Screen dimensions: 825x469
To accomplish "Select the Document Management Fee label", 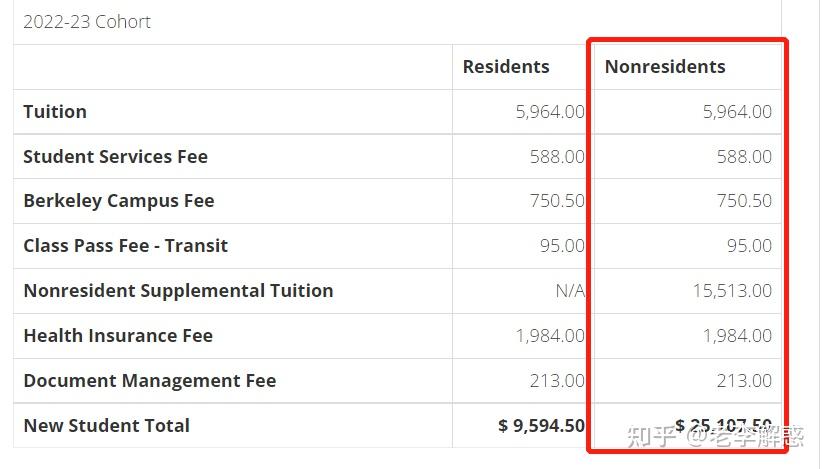I will point(149,381).
